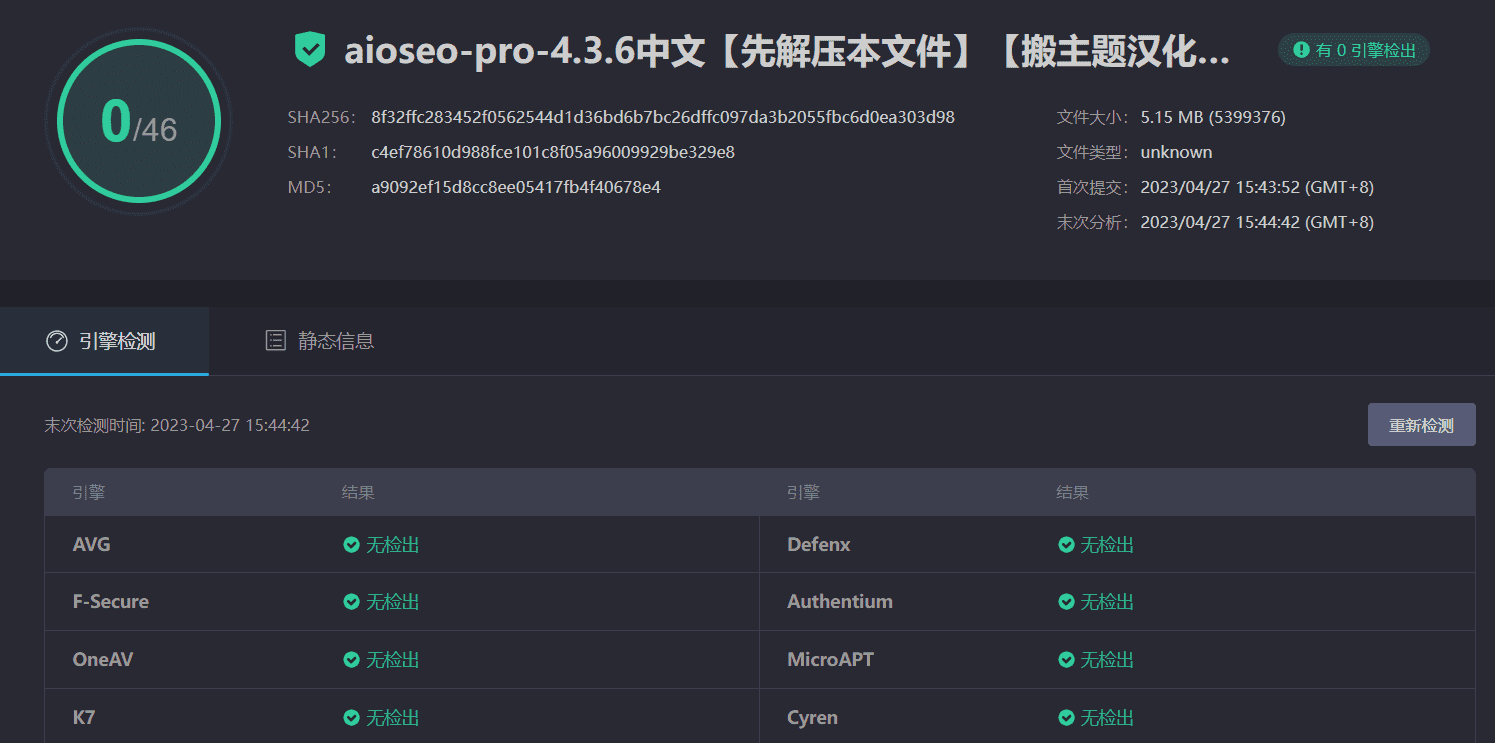Click the F-Secure engine name
Screen dimensions: 1495x743
click(x=111, y=602)
